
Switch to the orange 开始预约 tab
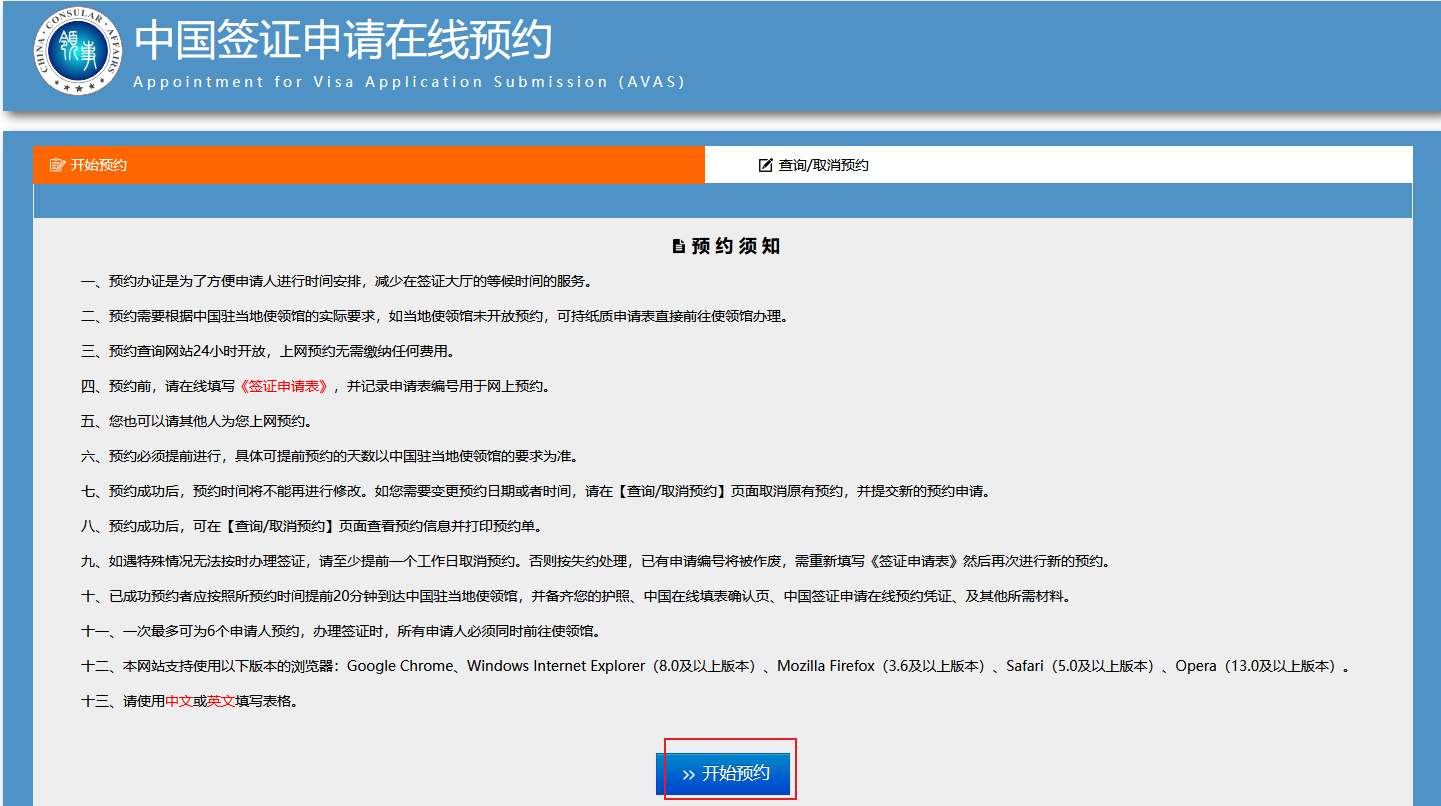tap(368, 165)
